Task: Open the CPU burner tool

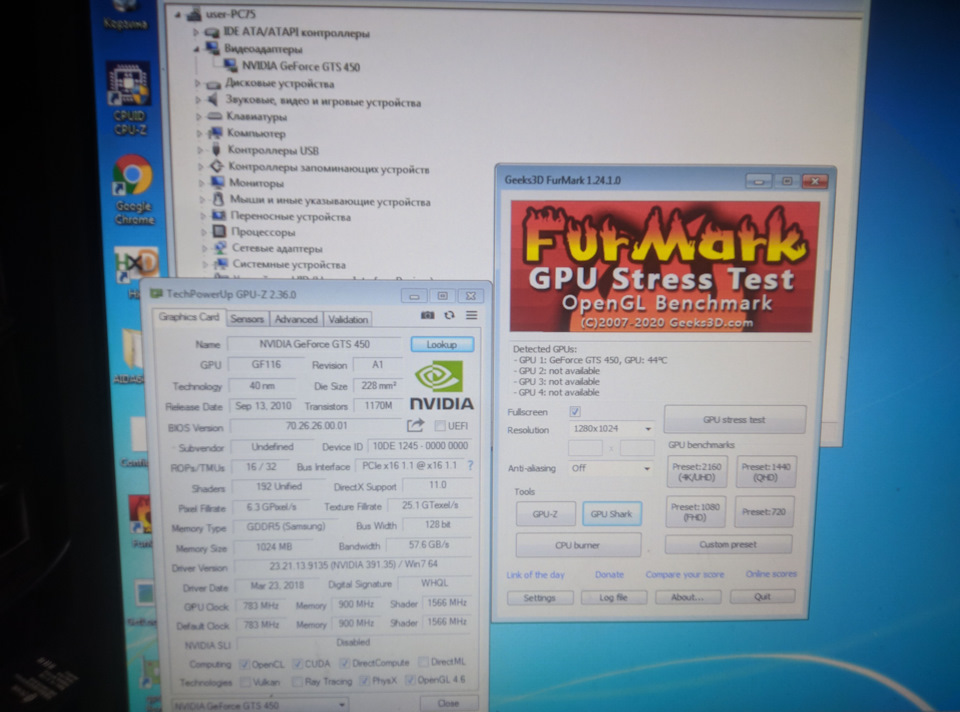Action: coord(578,545)
